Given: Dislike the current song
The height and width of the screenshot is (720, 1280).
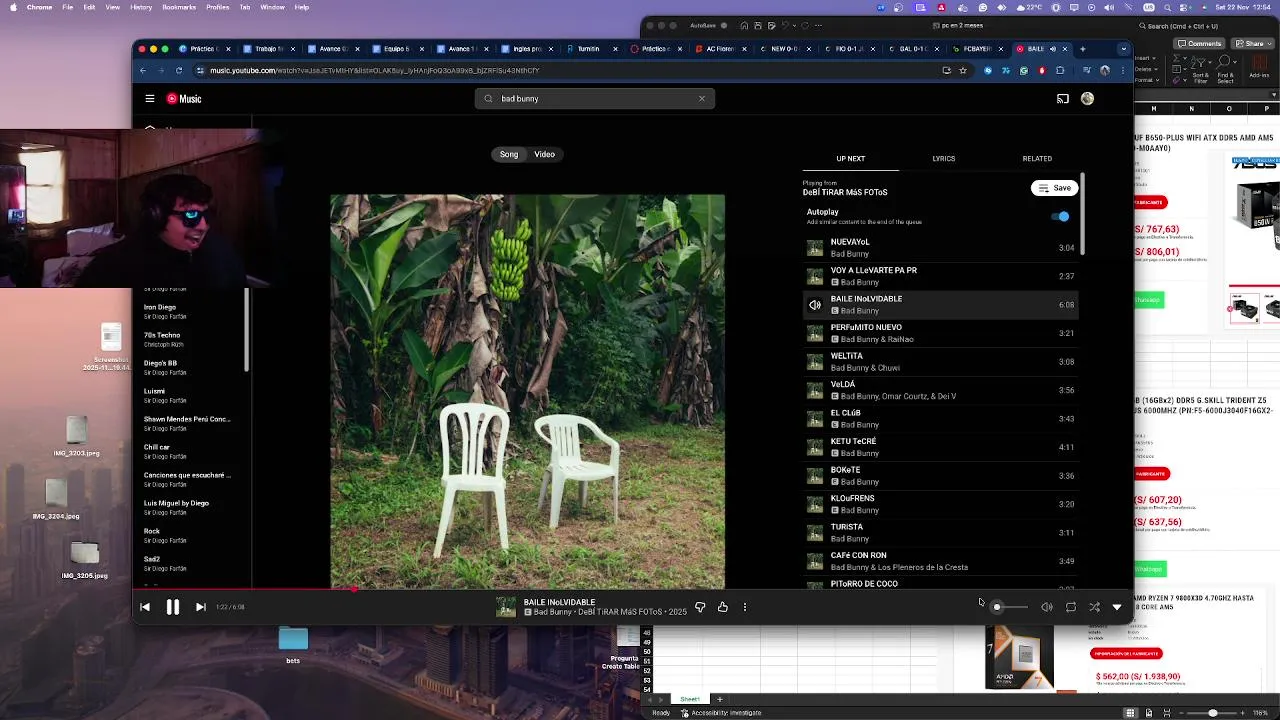Looking at the screenshot, I should point(700,607).
